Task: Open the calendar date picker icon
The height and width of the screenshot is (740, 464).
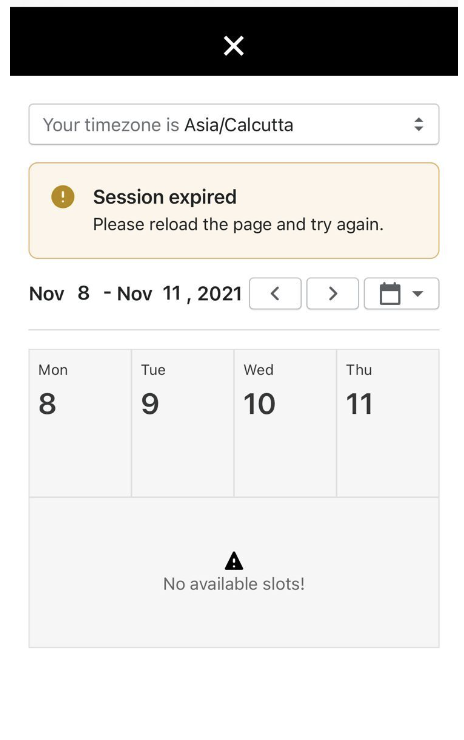Action: tap(390, 294)
